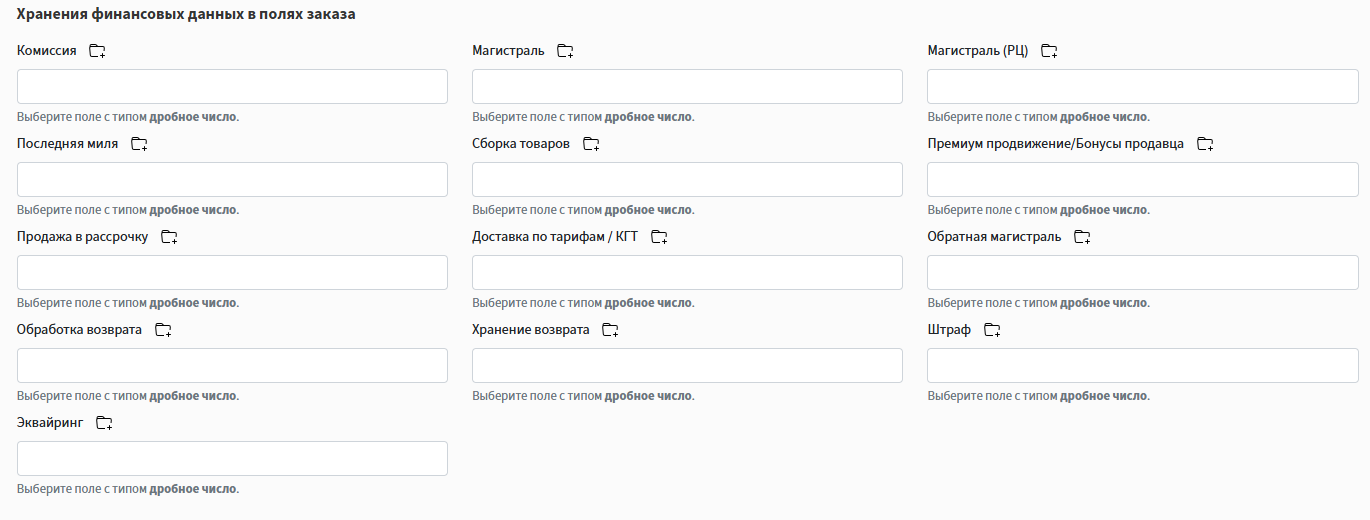Click the hint text under Штраф field
Image resolution: width=1370 pixels, height=520 pixels.
point(1038,396)
